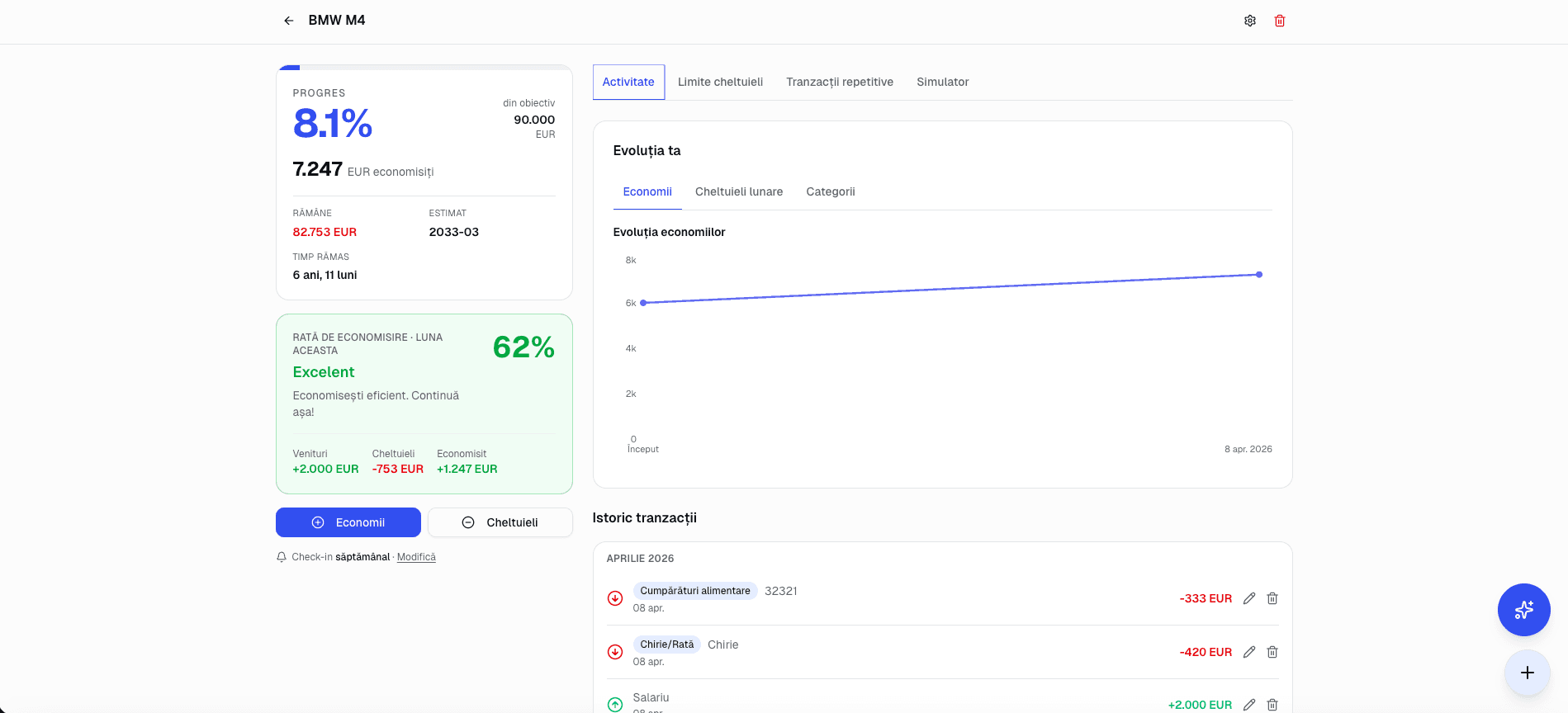This screenshot has height=713, width=1568.
Task: Click the 62% savings rate value
Action: click(x=523, y=347)
